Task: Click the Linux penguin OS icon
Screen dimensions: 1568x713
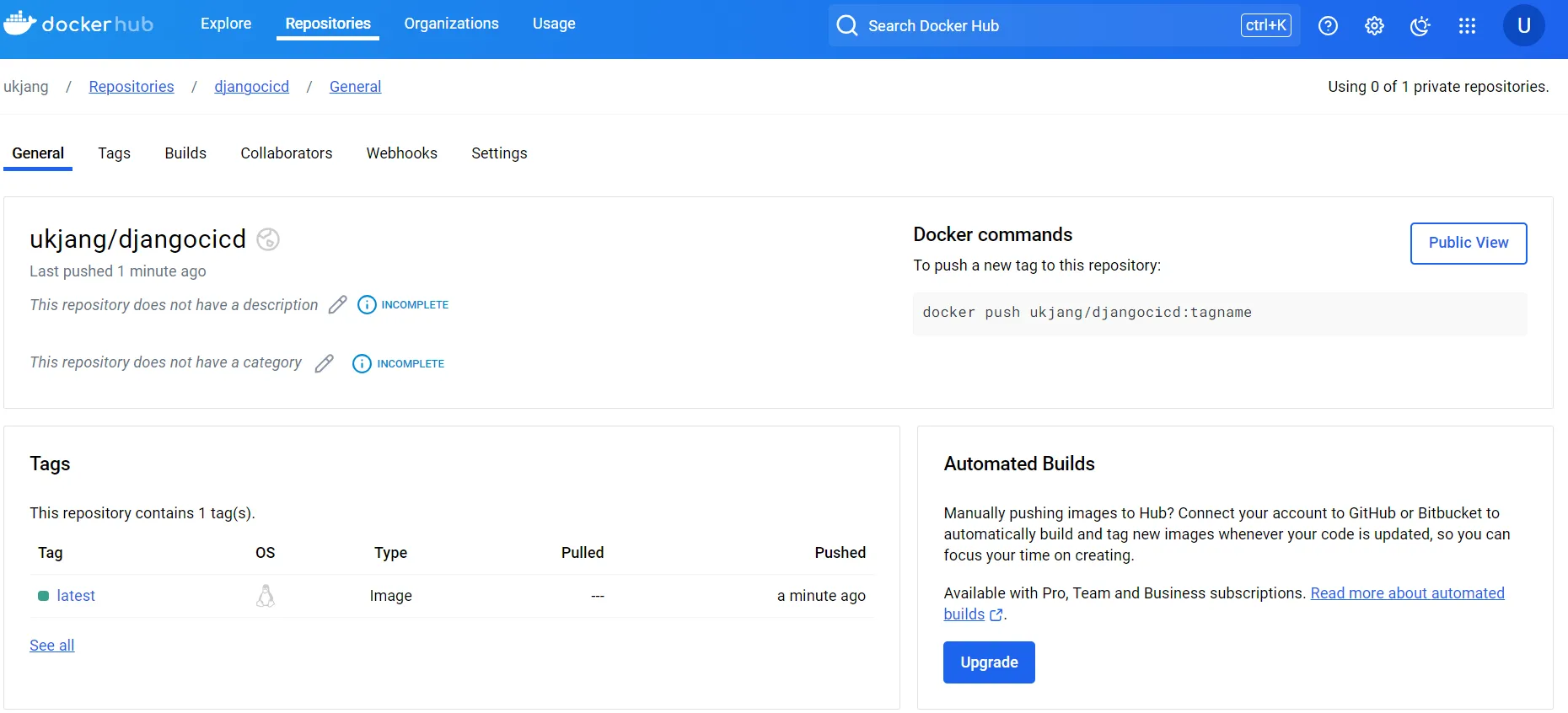Action: tap(266, 596)
